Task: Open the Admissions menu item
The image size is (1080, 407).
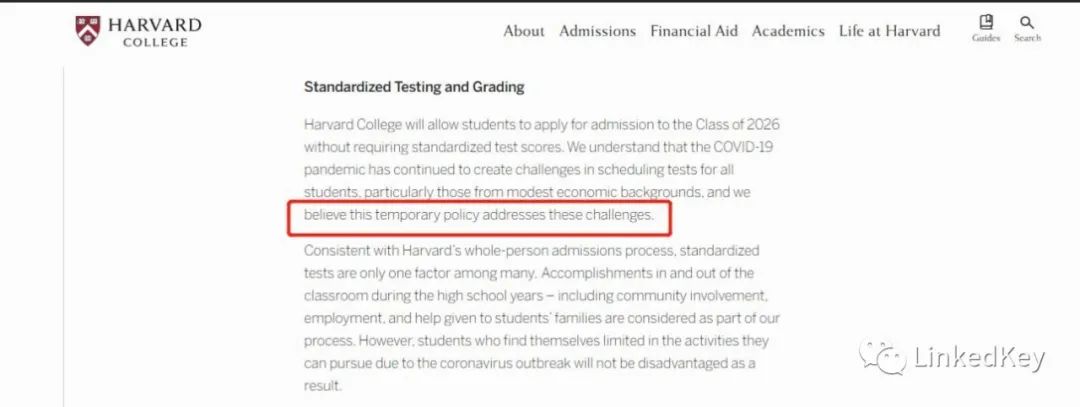Action: [597, 31]
